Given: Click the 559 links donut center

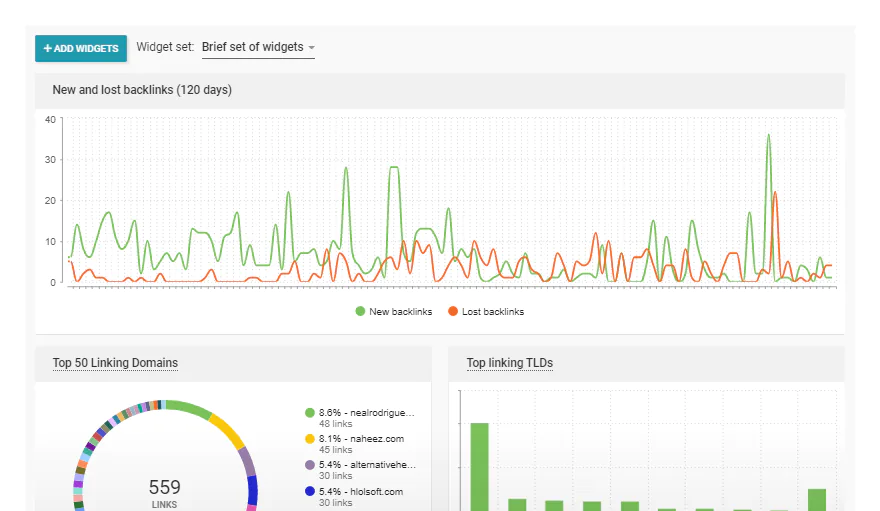Looking at the screenshot, I should pos(164,492).
